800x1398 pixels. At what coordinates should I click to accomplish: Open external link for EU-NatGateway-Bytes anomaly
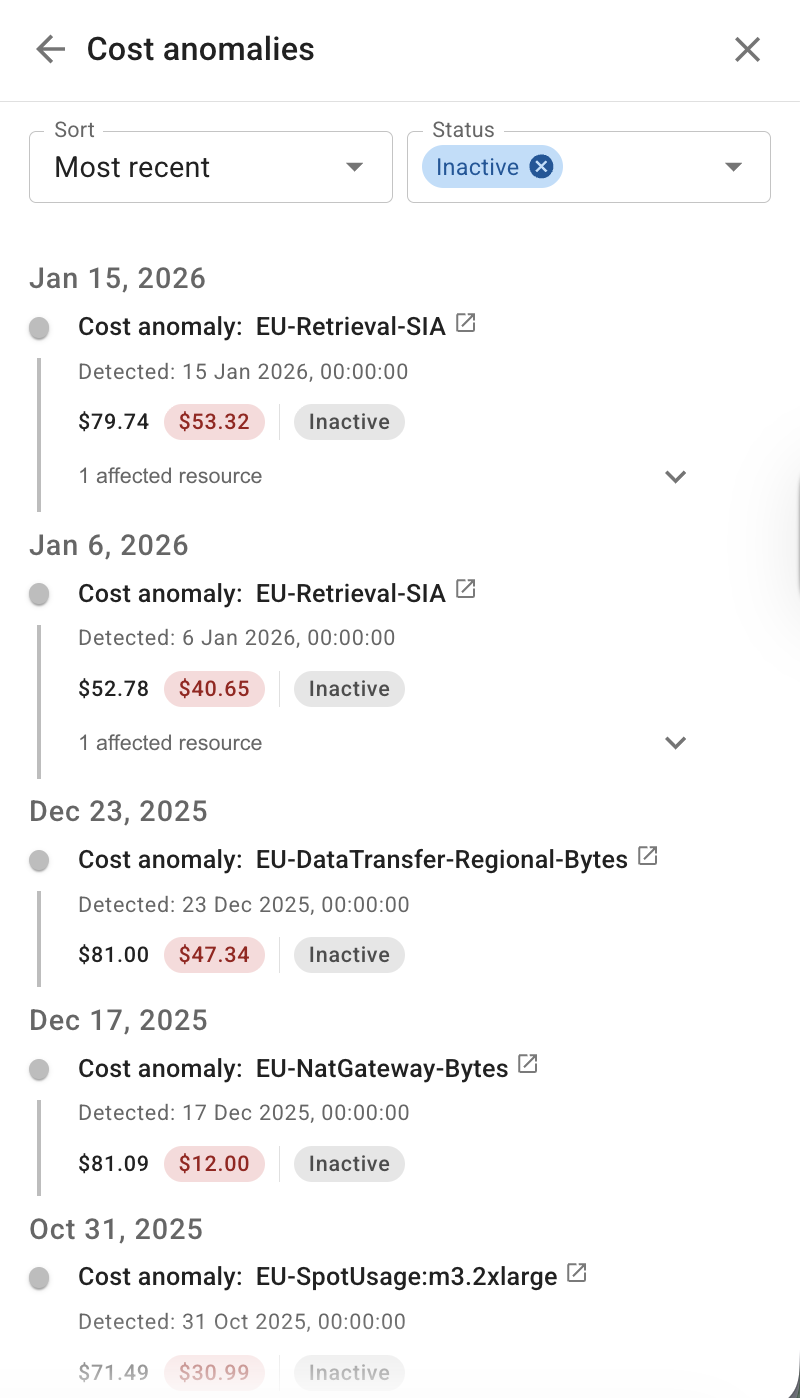[528, 1065]
